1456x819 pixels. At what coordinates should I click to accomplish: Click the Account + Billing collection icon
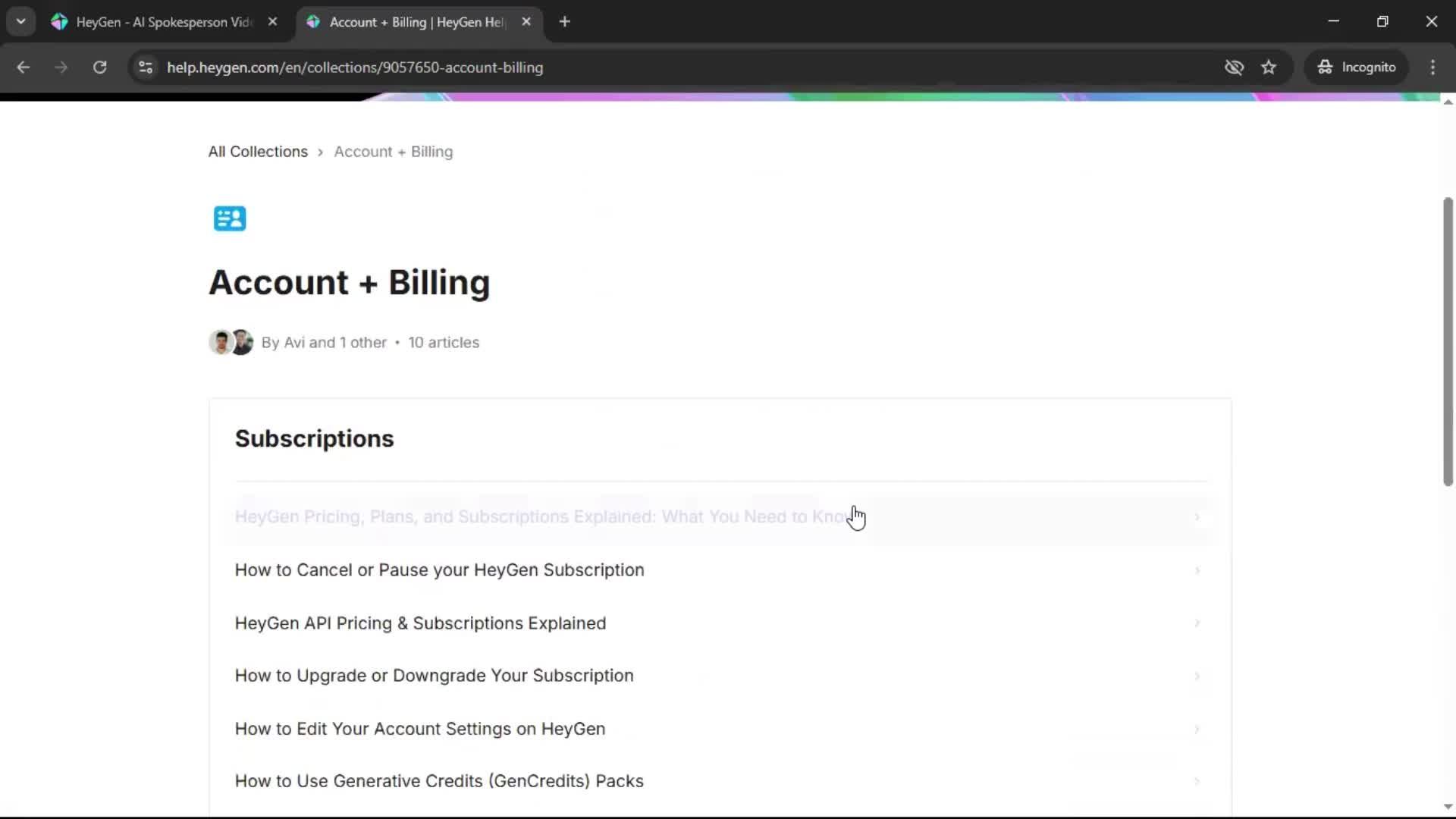230,218
